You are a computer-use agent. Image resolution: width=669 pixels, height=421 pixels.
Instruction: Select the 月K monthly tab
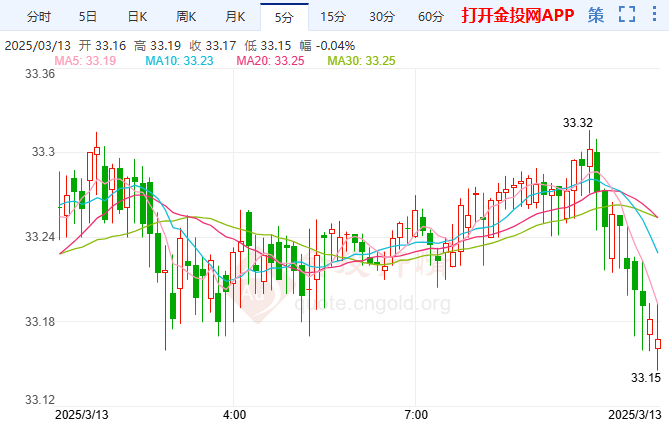click(235, 17)
